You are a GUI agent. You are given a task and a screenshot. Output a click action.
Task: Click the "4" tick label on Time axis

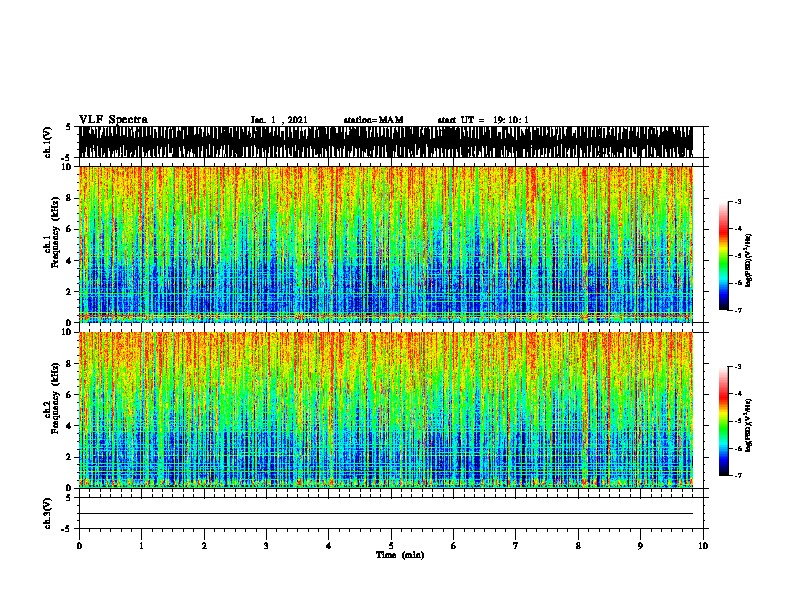point(329,546)
